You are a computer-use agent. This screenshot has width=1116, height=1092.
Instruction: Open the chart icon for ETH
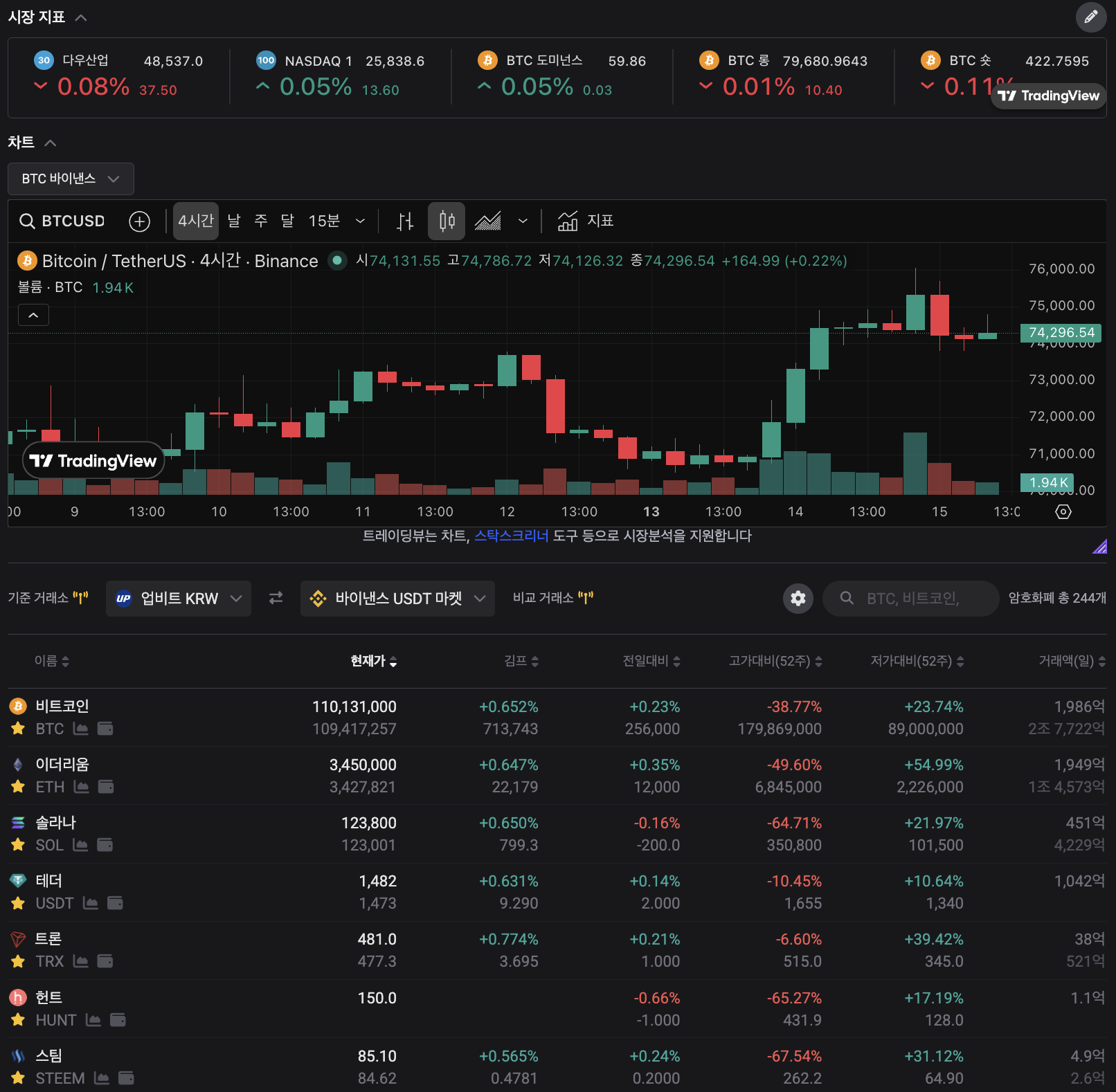click(82, 786)
